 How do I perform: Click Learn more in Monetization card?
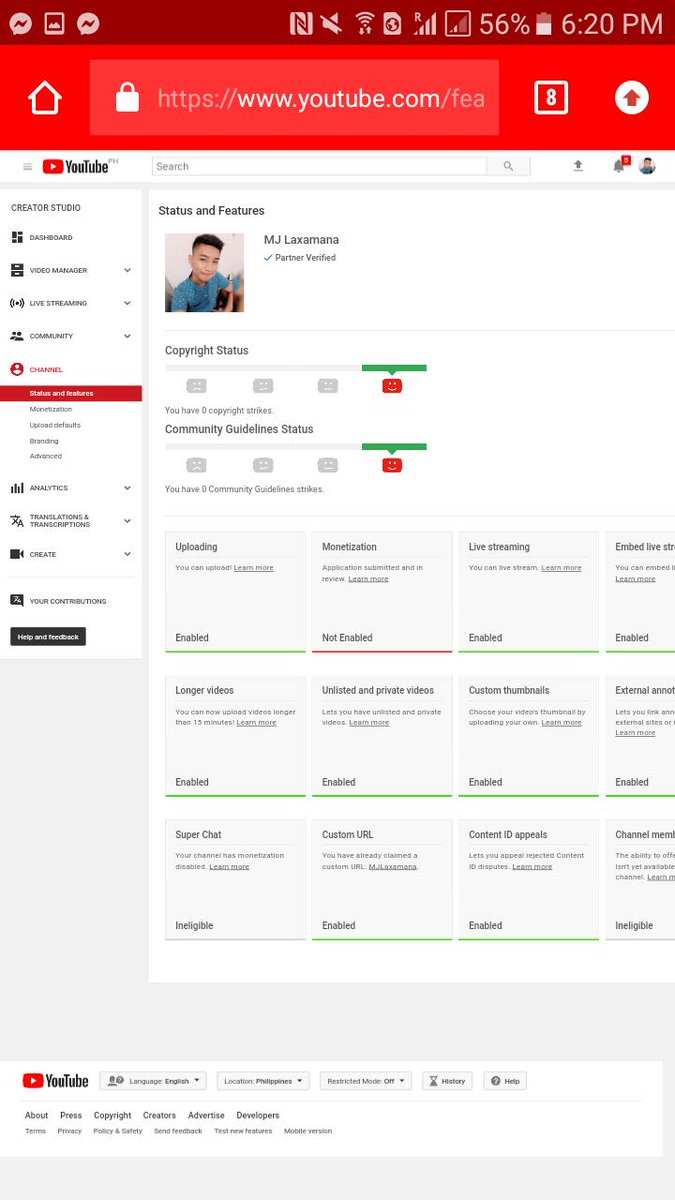pos(368,579)
